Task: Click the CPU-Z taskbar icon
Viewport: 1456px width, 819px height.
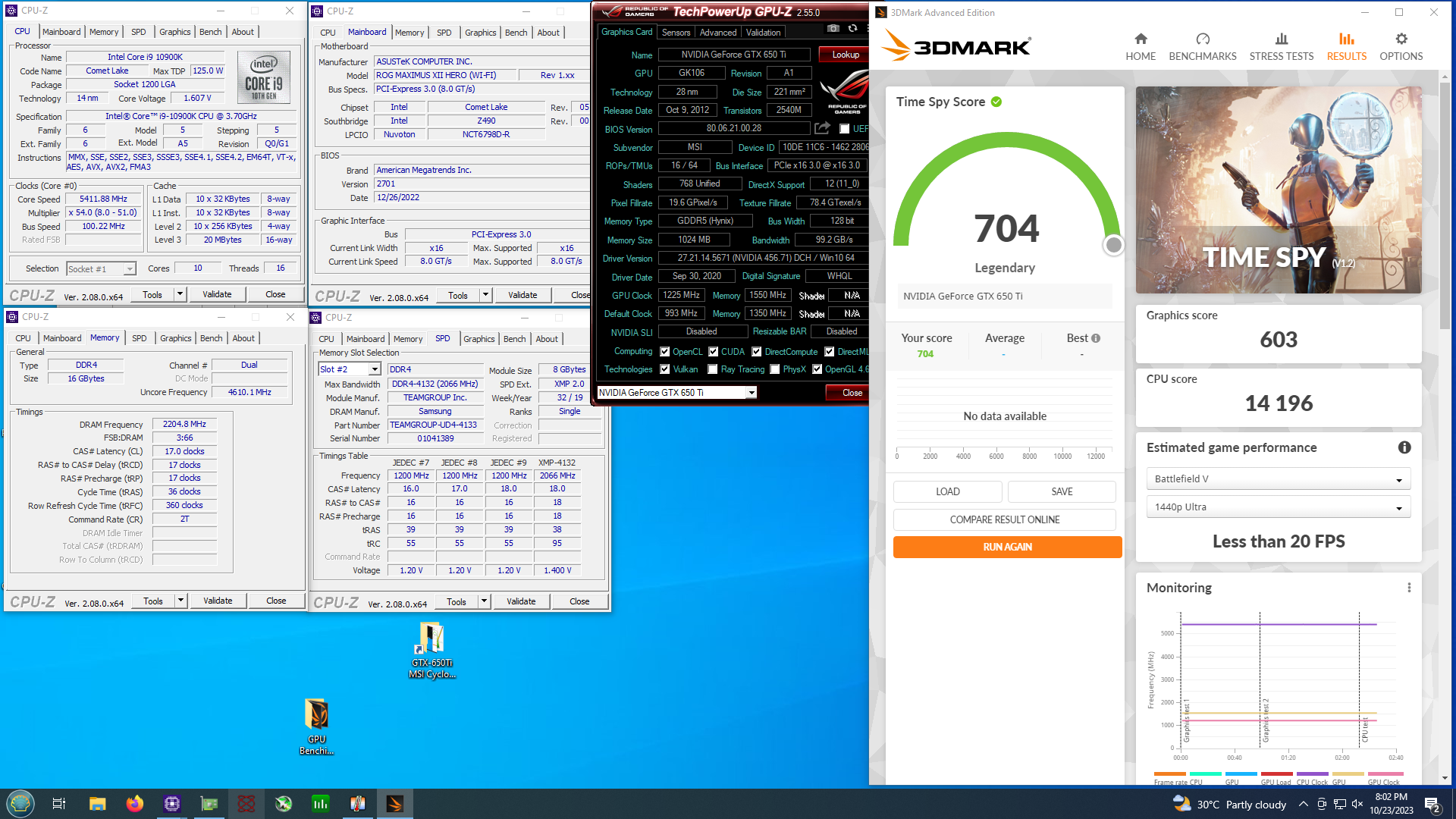Action: pos(172,804)
